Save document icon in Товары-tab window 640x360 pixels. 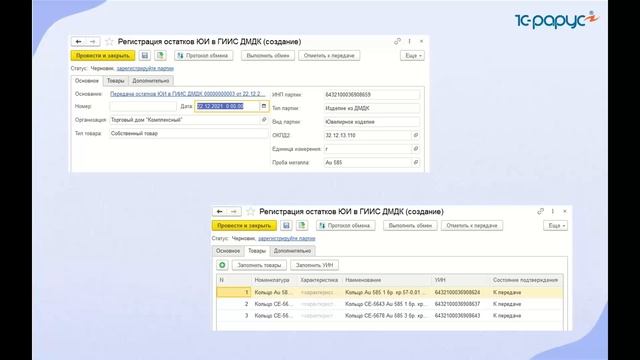(x=286, y=225)
